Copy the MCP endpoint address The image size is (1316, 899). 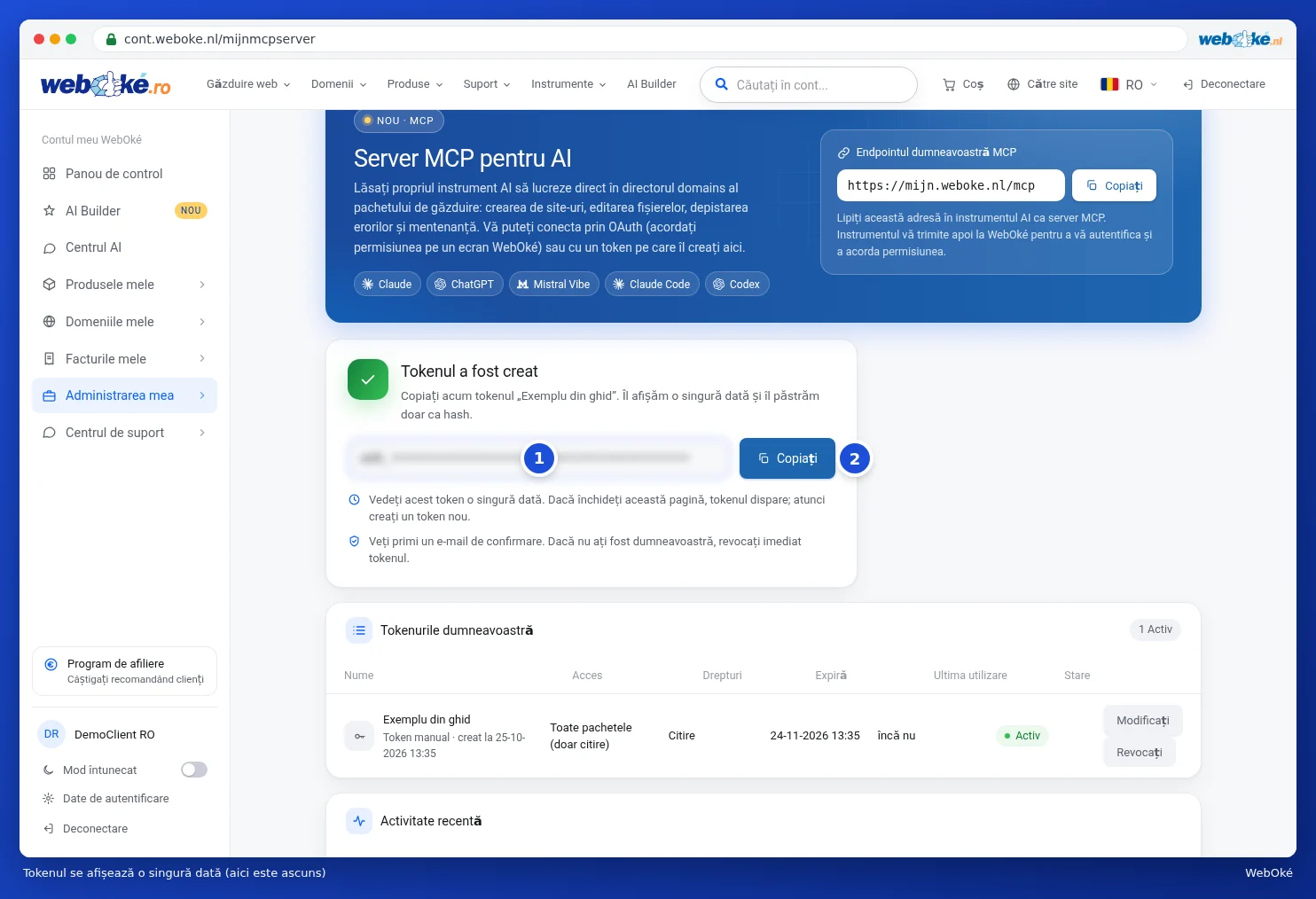pos(1114,185)
